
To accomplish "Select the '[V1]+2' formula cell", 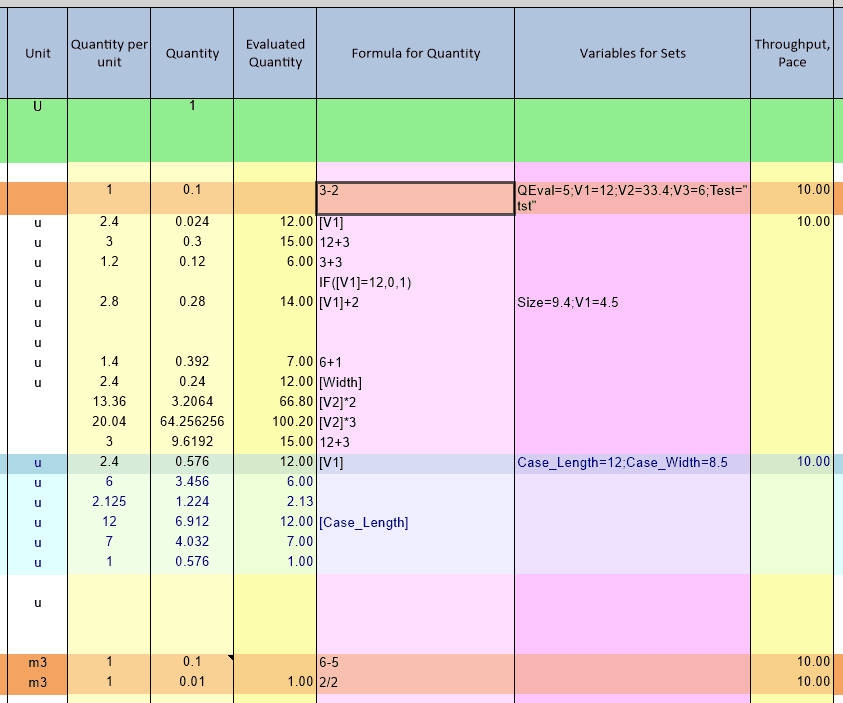I will pos(415,302).
